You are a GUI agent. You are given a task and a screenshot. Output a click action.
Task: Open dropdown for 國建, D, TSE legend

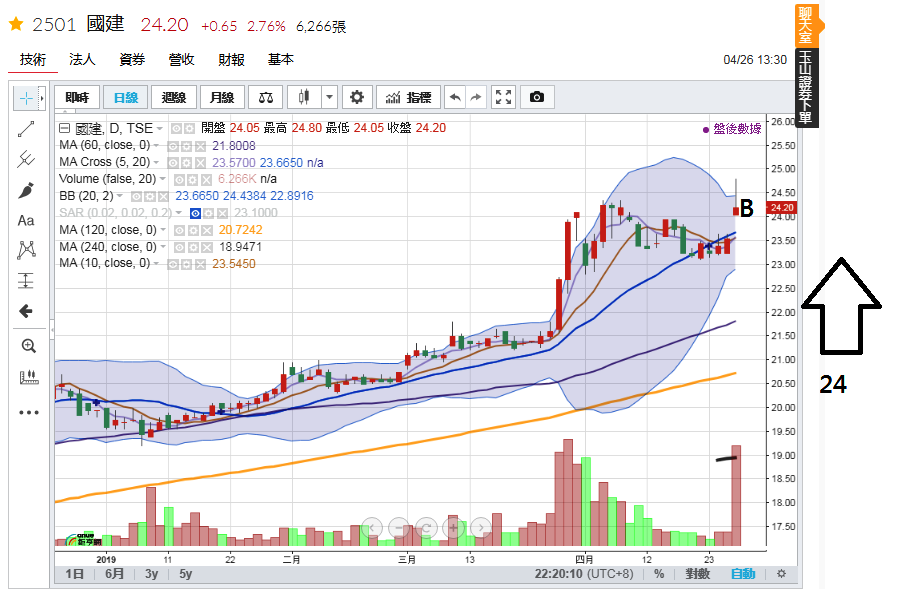pyautogui.click(x=160, y=129)
